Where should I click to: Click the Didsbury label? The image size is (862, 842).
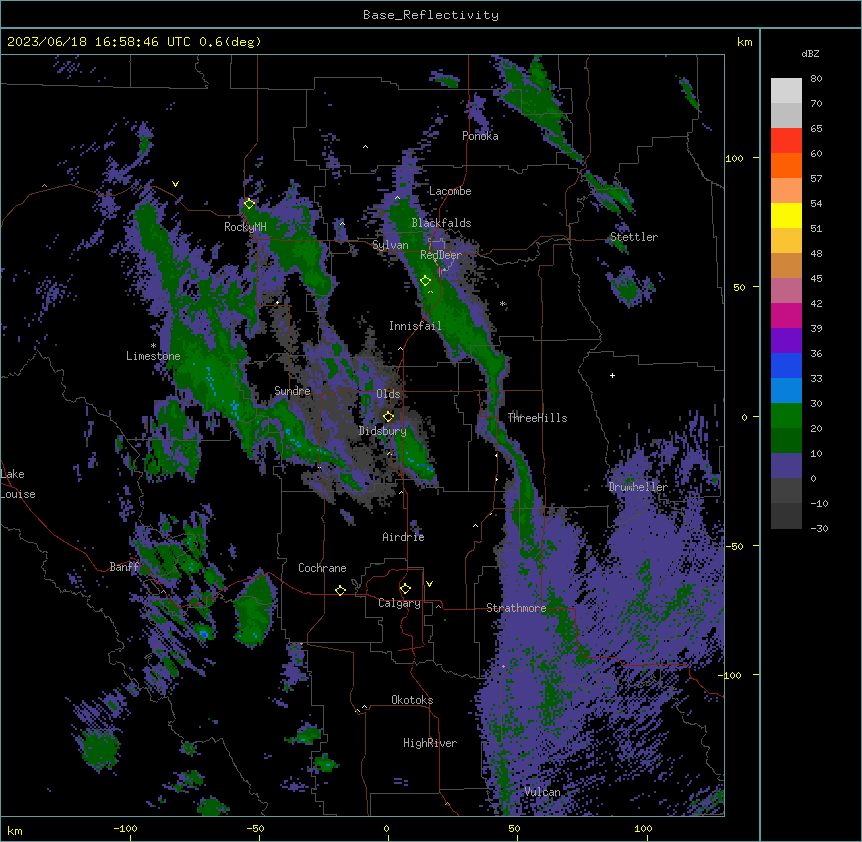pos(383,431)
